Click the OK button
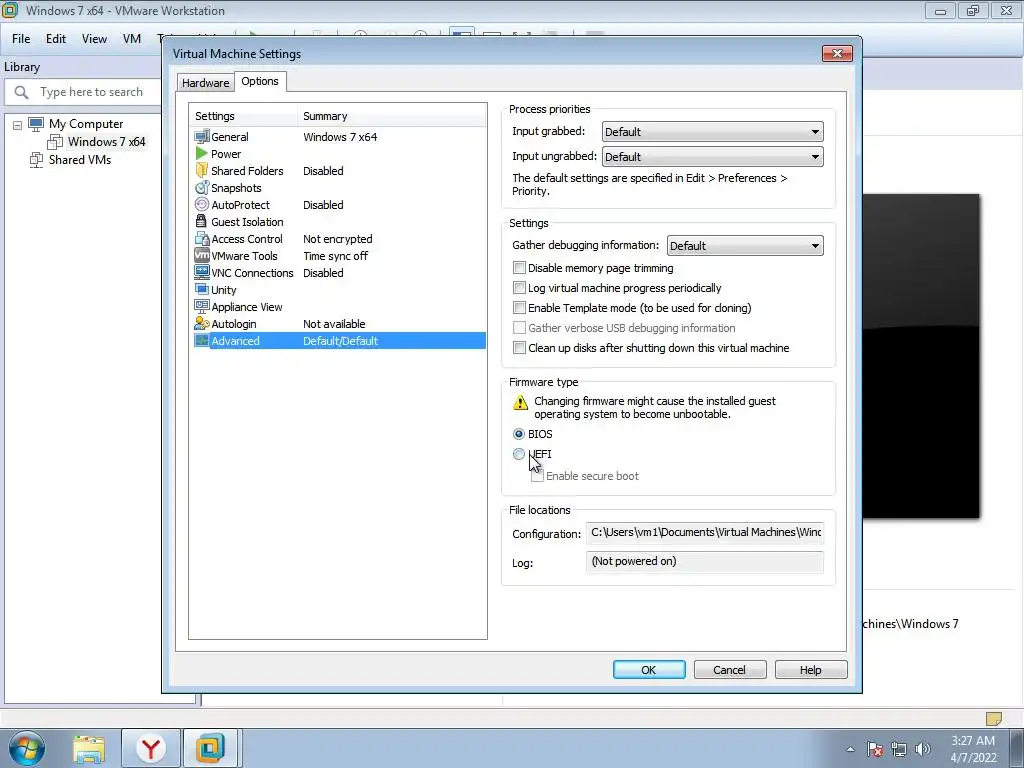 [x=648, y=669]
